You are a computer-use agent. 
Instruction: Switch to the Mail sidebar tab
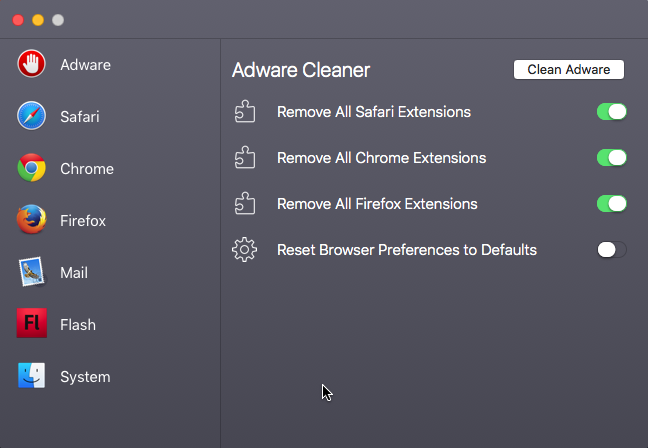(x=74, y=272)
